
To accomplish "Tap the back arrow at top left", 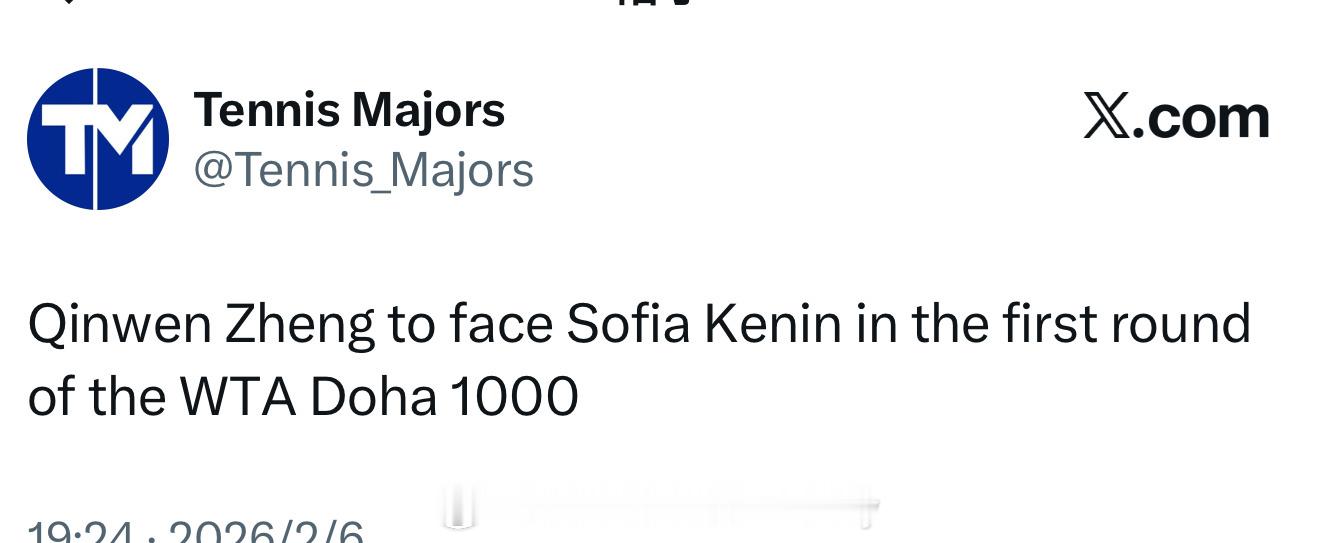I will tap(66, 2).
